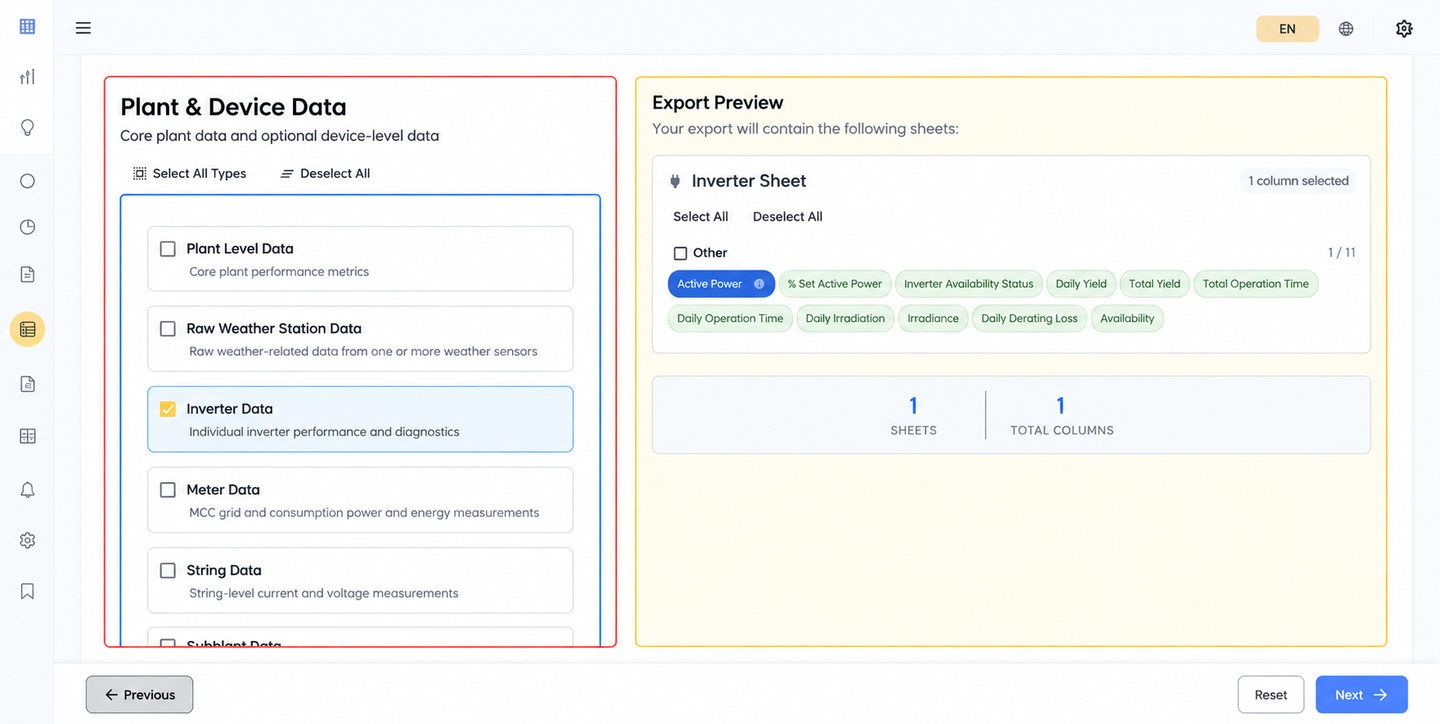
Task: Select the Daily Yield chip
Action: [x=1081, y=284]
